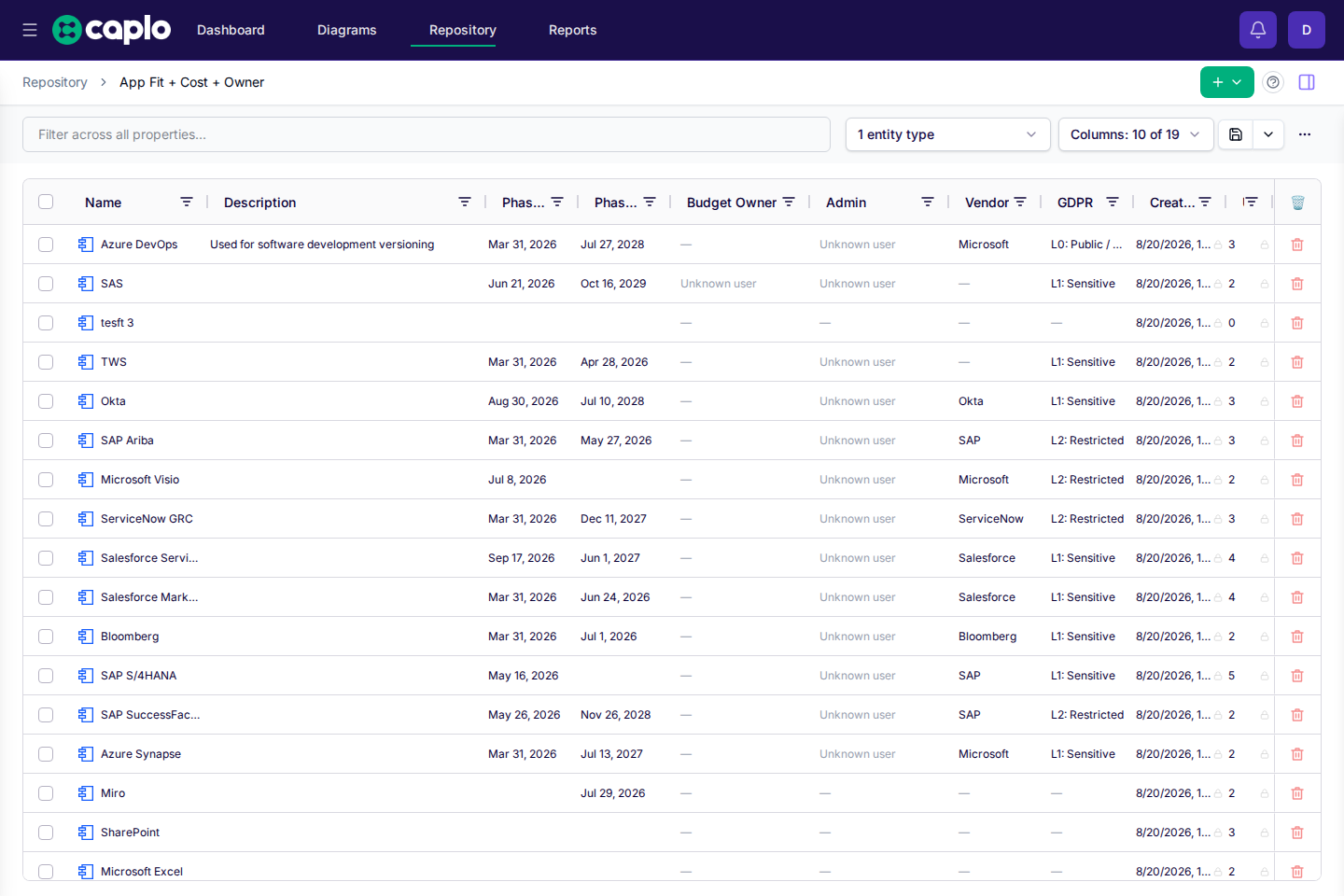Open the Columns: 10 of 19 dropdown
Image resolution: width=1344 pixels, height=896 pixels.
(1136, 134)
